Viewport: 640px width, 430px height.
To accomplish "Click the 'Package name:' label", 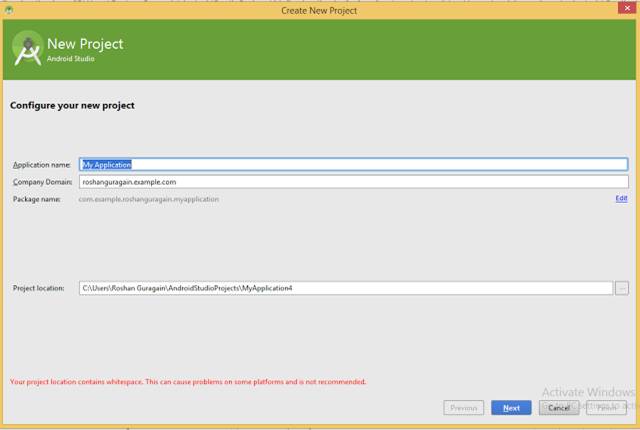I will click(x=37, y=199).
